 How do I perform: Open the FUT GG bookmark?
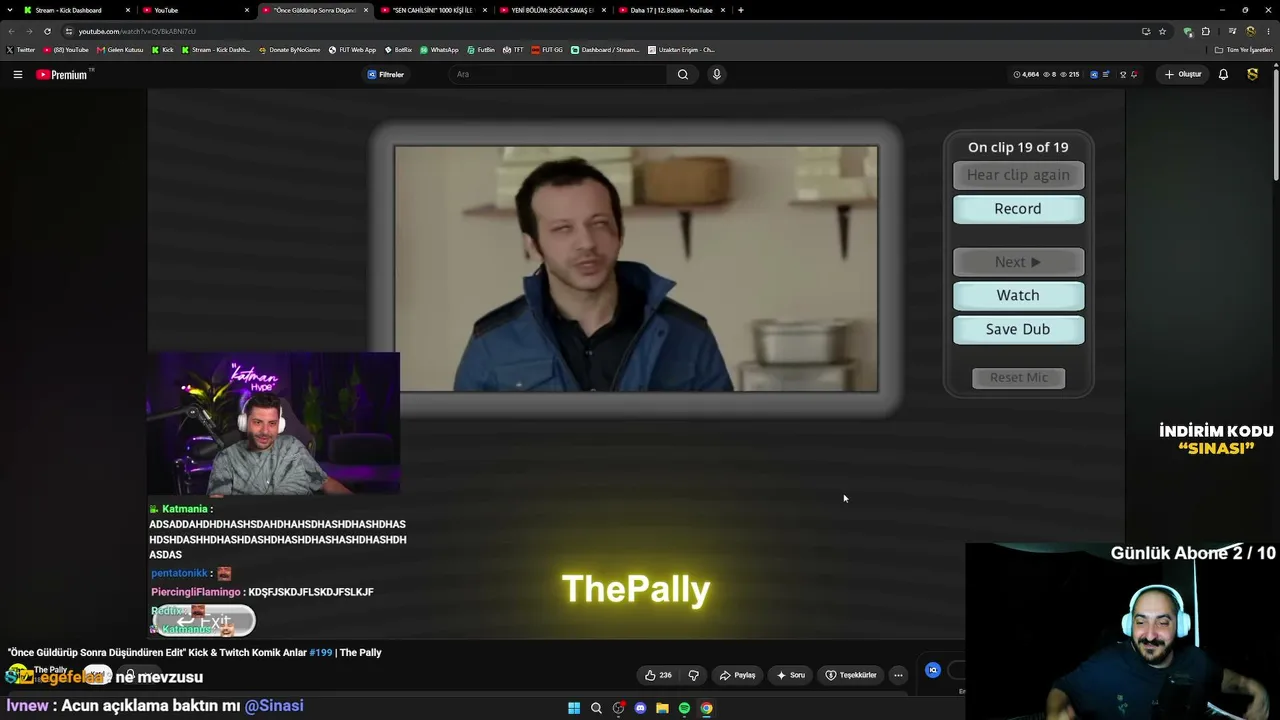(547, 49)
